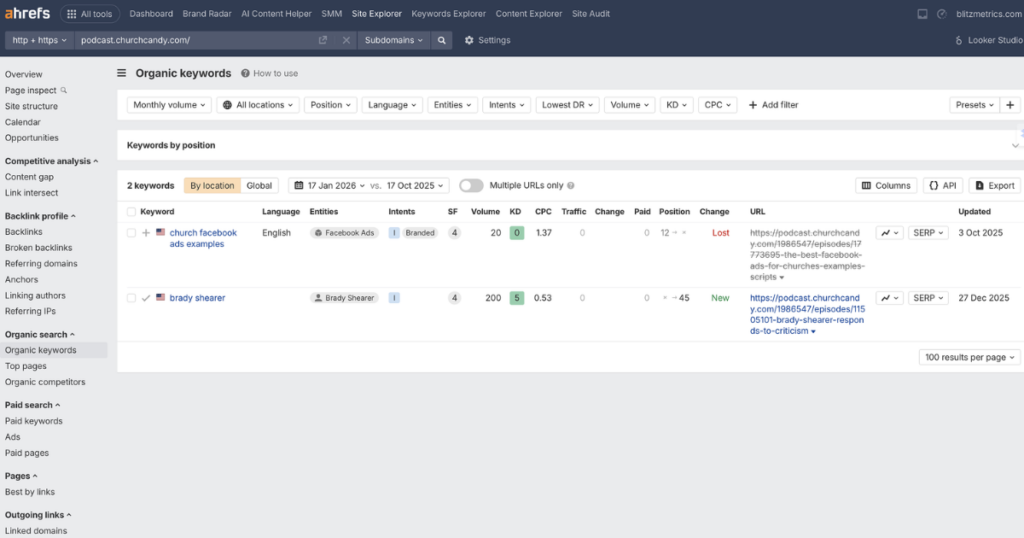Viewport: 1024px width, 538px height.
Task: Go to Dashboard
Action: [151, 14]
